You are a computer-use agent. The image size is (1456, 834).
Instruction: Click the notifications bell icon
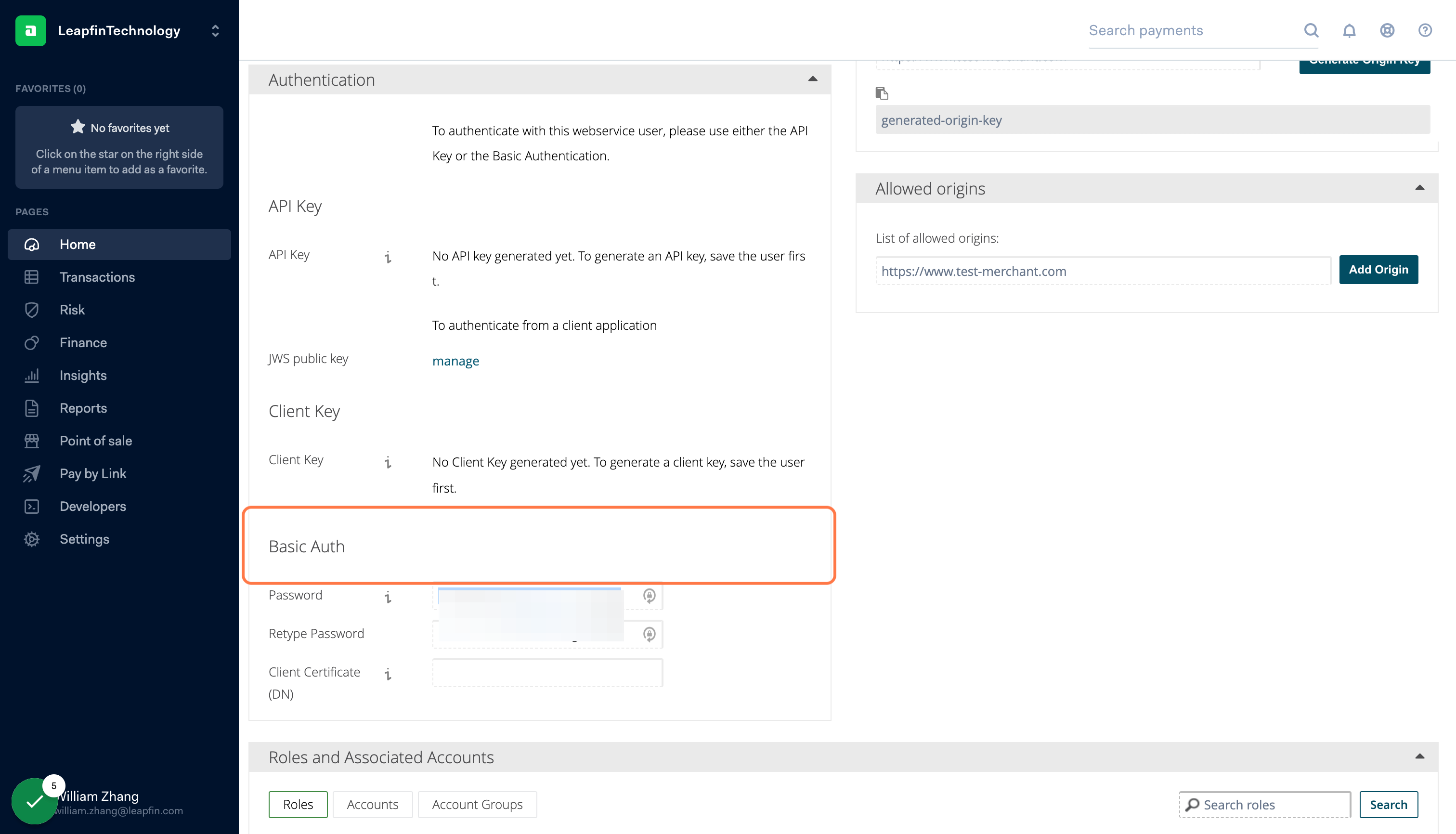(1349, 30)
